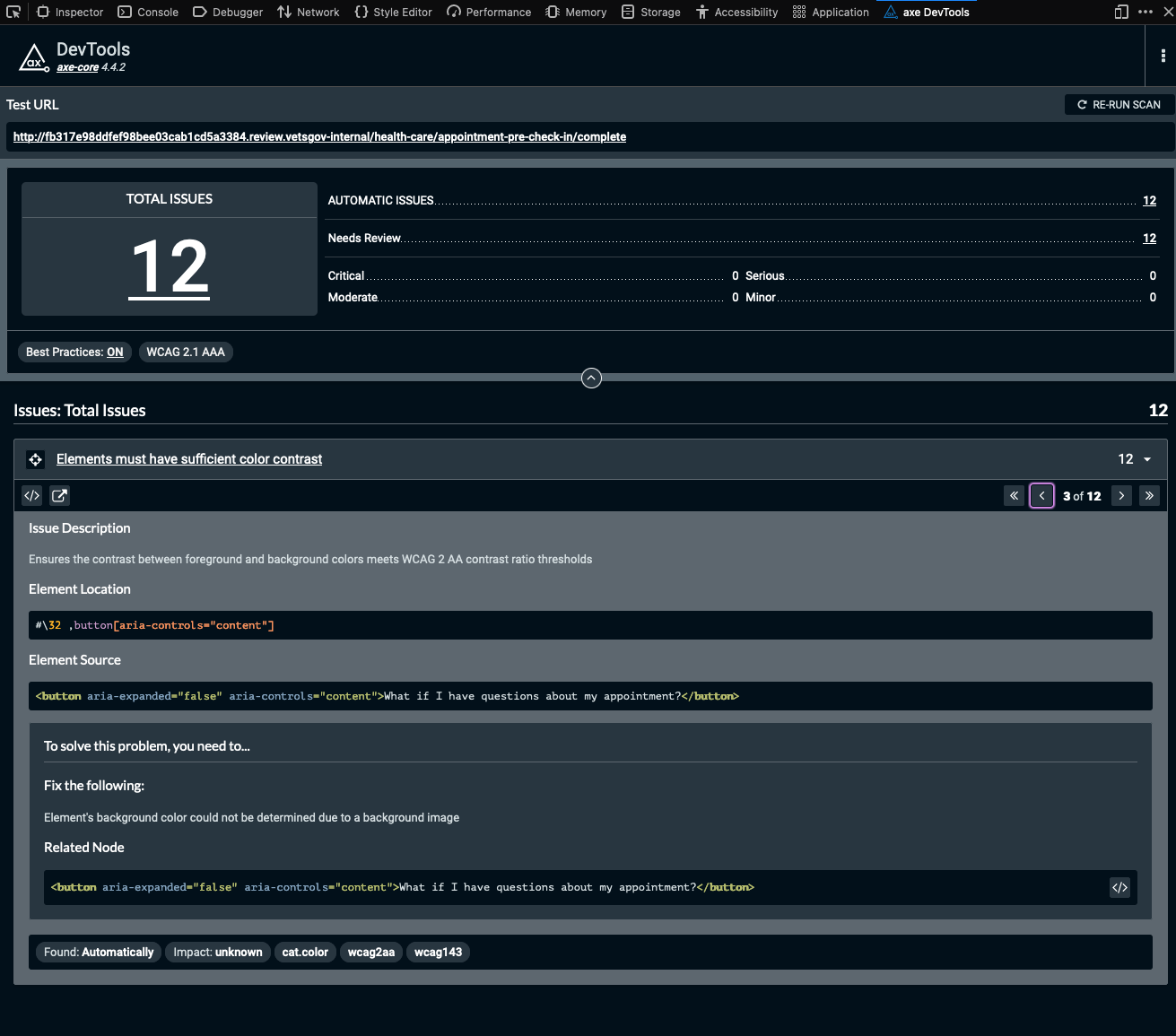This screenshot has height=1036, width=1176.
Task: Click the Needs Review count of 12
Action: pos(1149,238)
